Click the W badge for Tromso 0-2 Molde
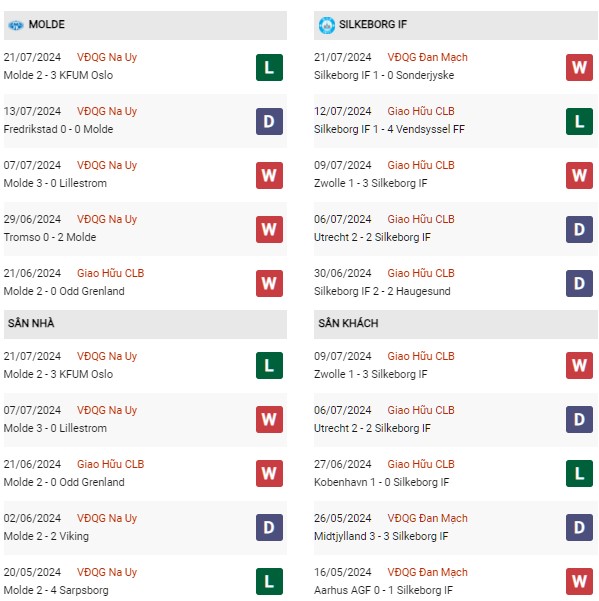Screen dimensions: 599x601 [269, 230]
